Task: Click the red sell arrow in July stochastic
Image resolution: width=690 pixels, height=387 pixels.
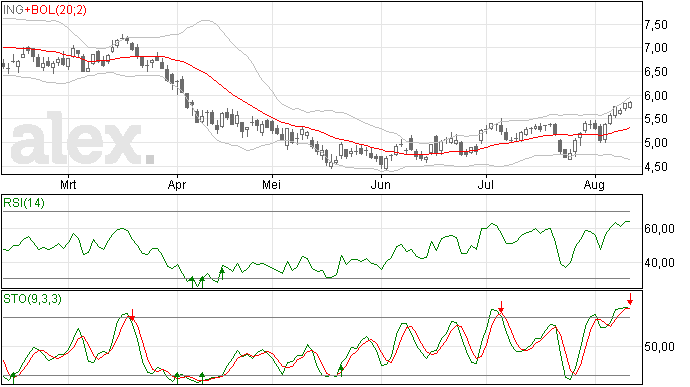Action: (x=501, y=307)
